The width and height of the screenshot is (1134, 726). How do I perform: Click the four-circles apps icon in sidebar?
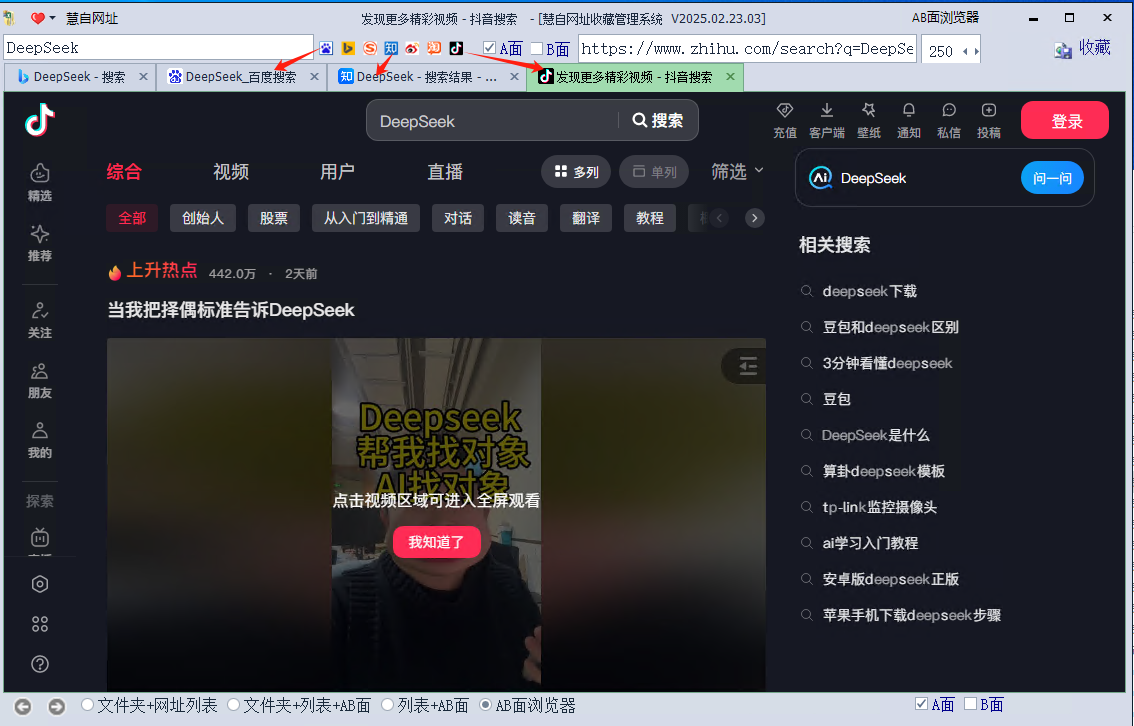point(40,624)
